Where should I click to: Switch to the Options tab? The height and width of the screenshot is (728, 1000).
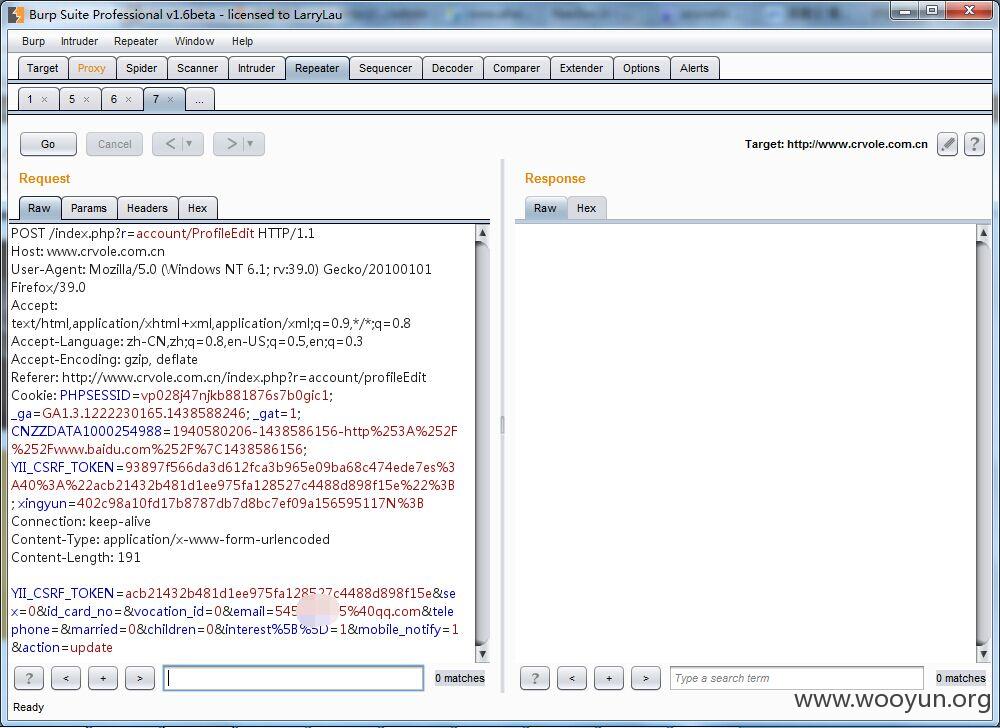(642, 68)
